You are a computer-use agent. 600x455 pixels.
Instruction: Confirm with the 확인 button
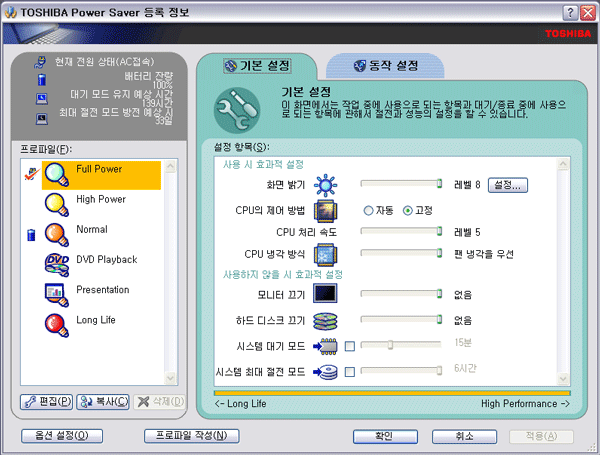tap(385, 436)
